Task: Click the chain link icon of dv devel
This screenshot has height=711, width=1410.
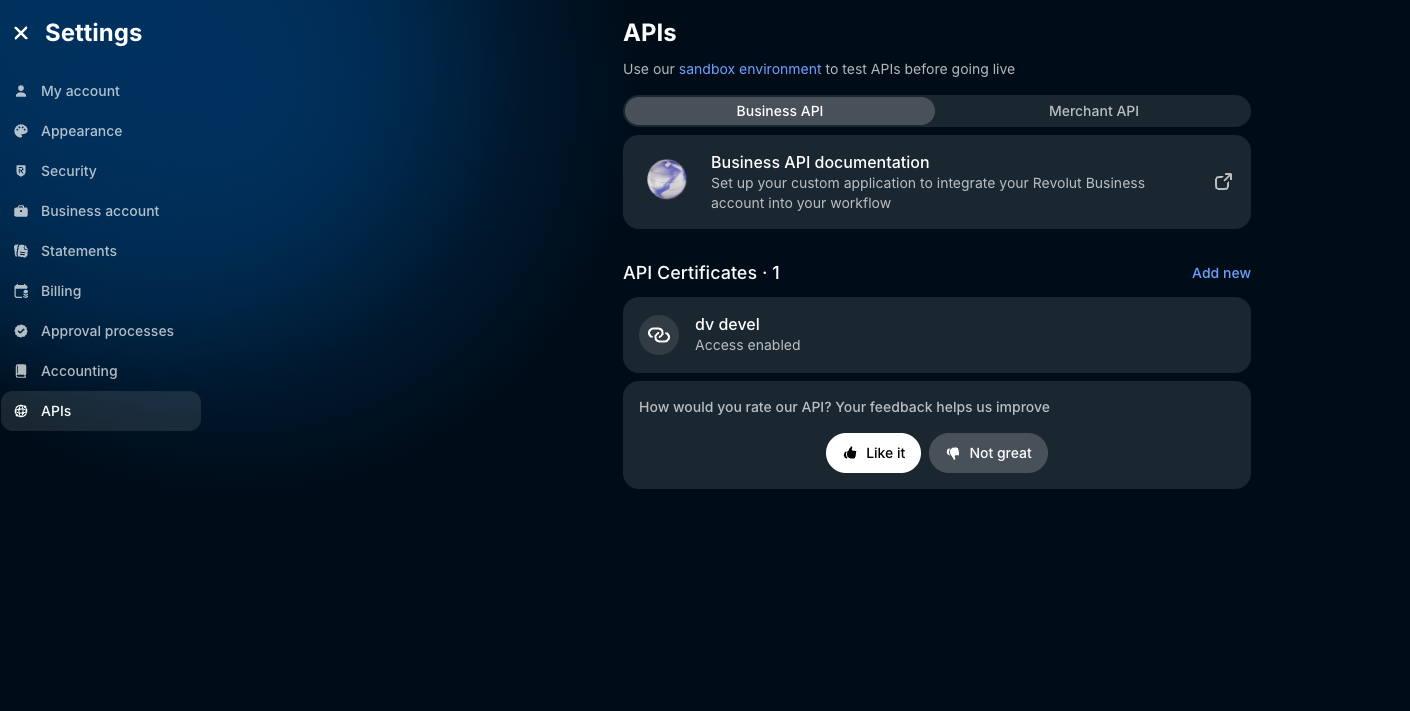Action: (659, 335)
